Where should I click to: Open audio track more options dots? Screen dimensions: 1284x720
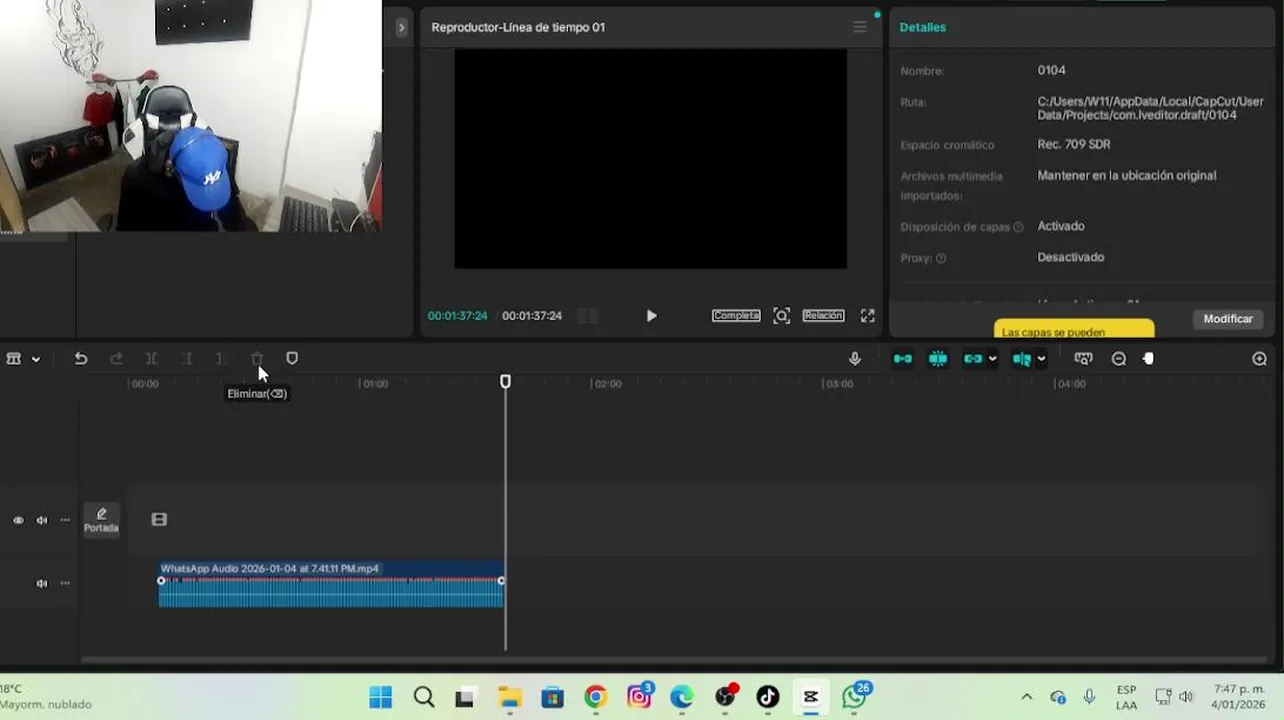[65, 583]
